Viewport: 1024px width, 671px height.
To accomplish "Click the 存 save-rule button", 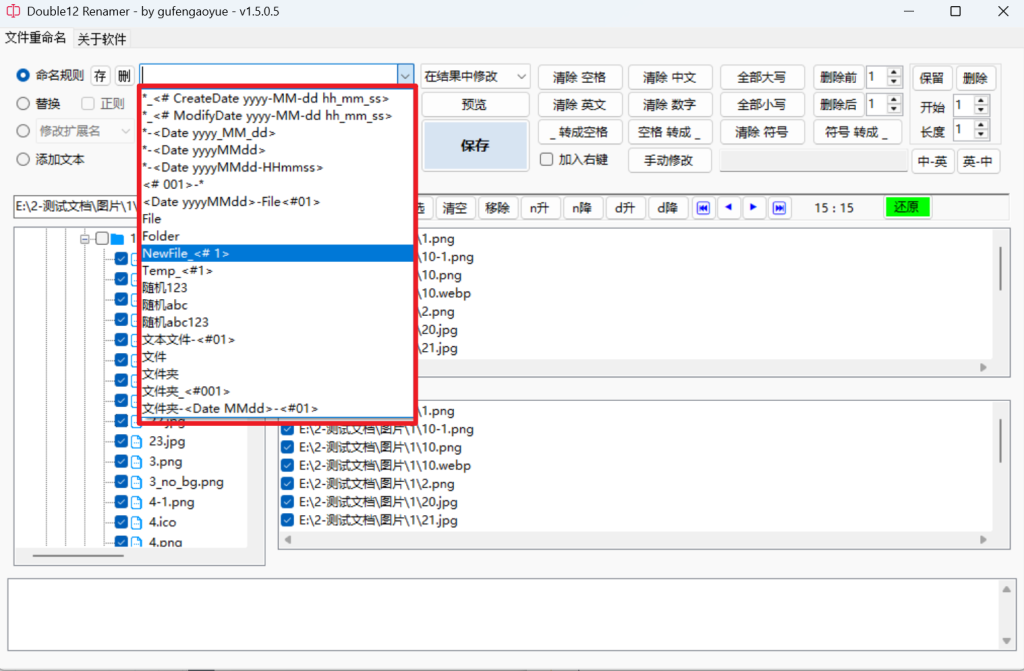I will [x=100, y=76].
